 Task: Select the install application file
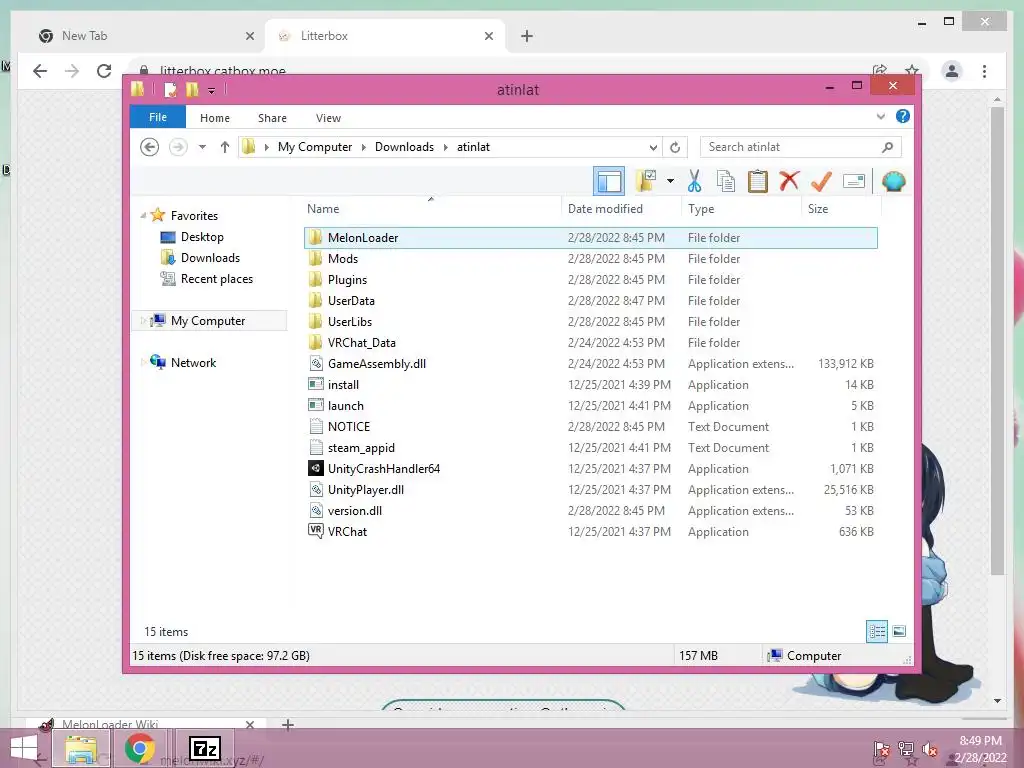coord(591,385)
